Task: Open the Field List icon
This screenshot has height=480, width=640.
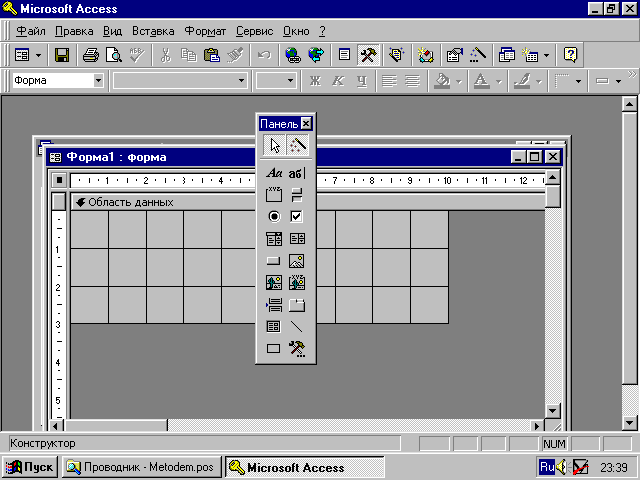Action: [x=344, y=55]
